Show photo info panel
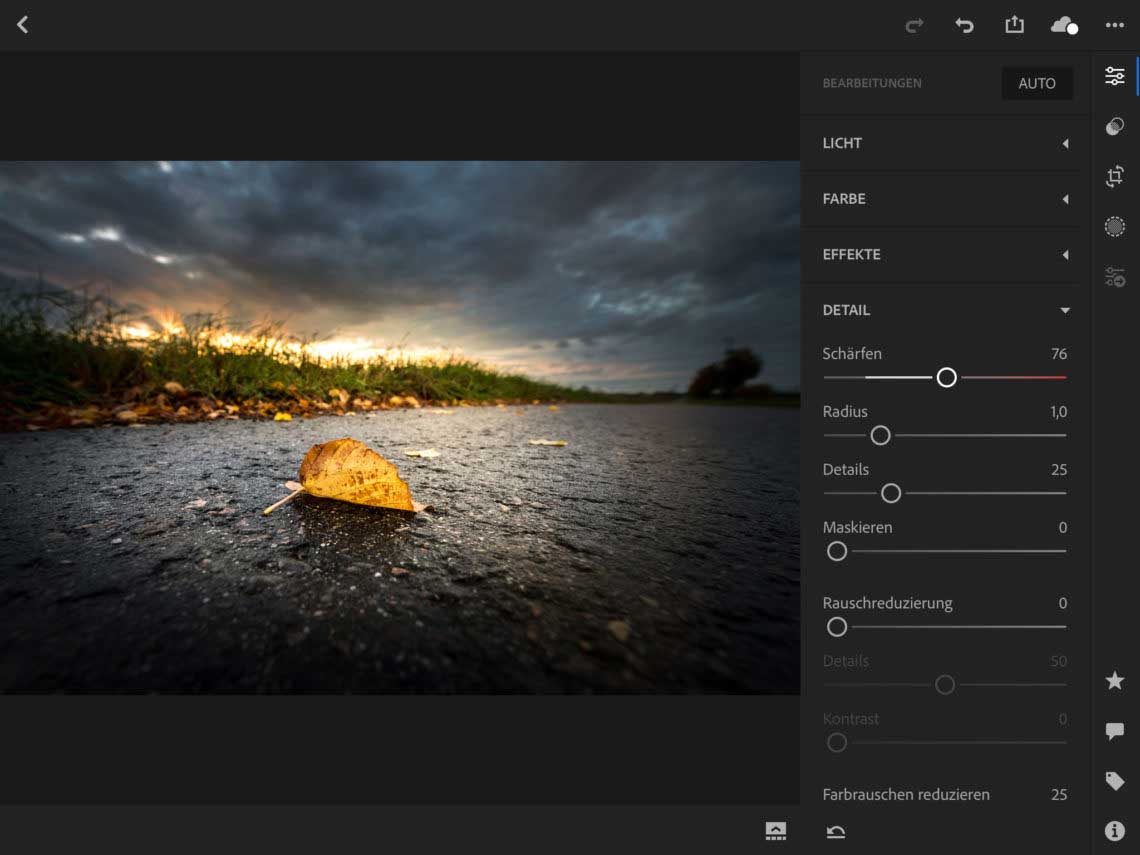The height and width of the screenshot is (855, 1140). click(1115, 831)
